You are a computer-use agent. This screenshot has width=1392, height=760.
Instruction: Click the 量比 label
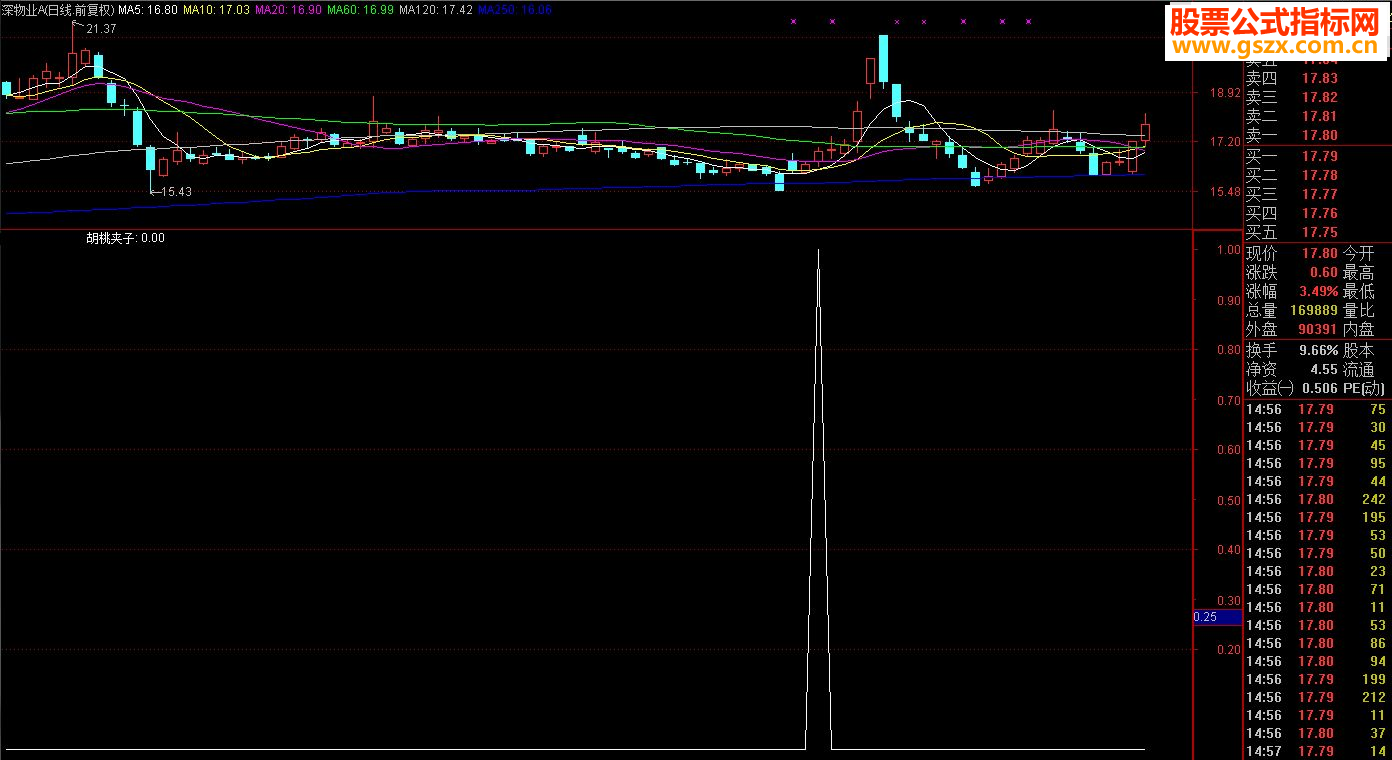(x=1358, y=311)
